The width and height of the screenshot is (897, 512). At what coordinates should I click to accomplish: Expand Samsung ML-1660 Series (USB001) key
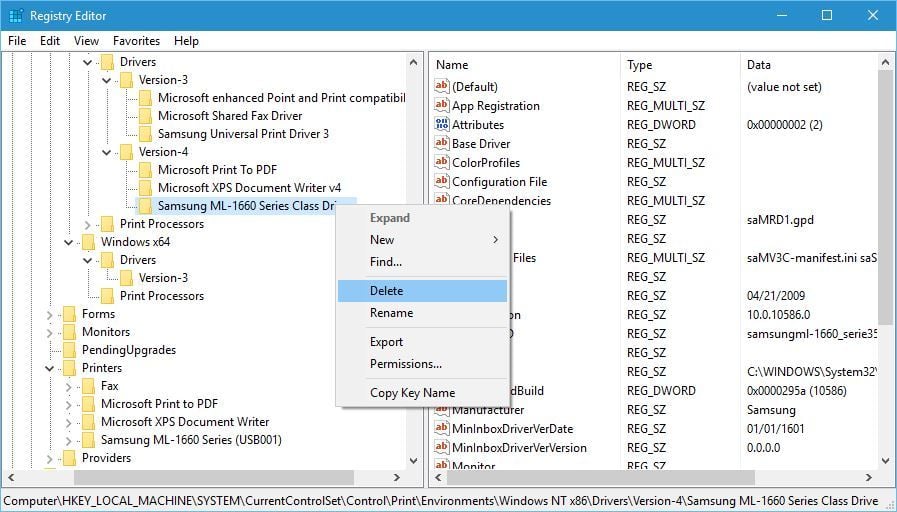coord(69,440)
